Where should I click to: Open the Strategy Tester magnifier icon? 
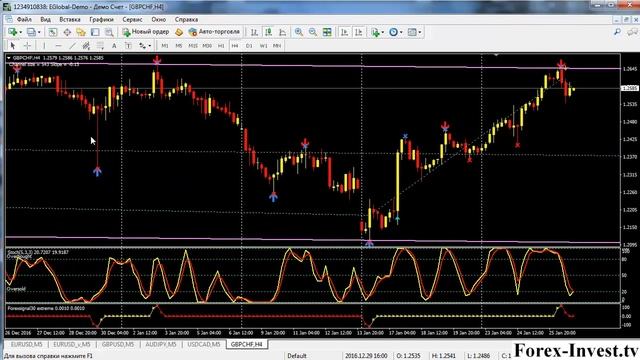tap(109, 32)
